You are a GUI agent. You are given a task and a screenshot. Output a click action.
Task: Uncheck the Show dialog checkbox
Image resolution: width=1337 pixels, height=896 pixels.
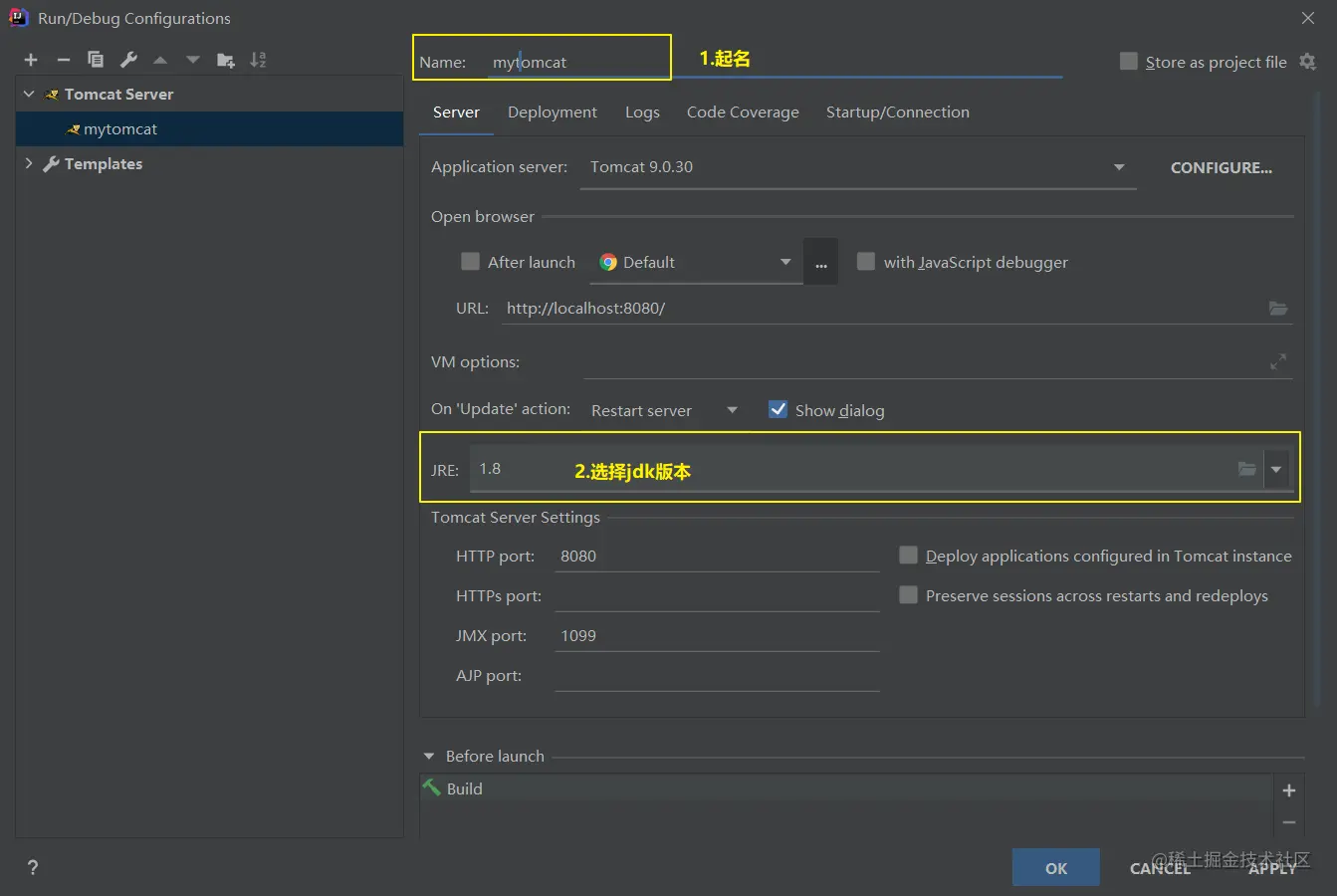point(778,409)
